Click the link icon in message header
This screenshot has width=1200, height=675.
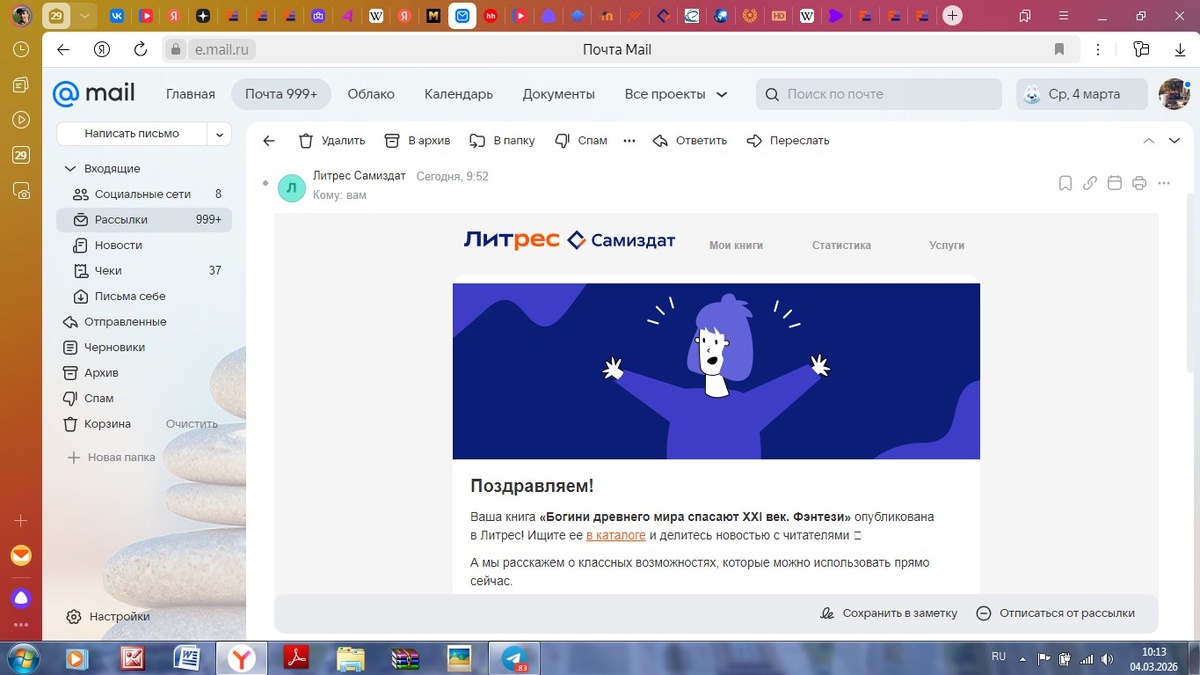(1090, 183)
